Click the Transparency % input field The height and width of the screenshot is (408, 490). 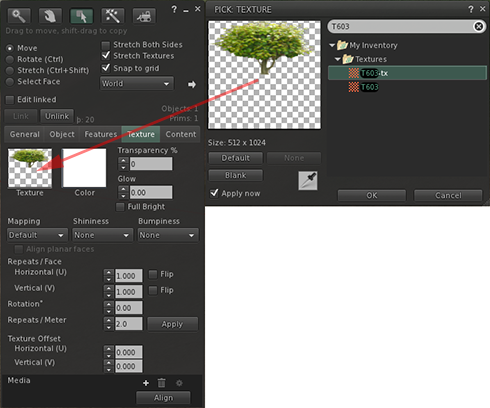pos(151,164)
